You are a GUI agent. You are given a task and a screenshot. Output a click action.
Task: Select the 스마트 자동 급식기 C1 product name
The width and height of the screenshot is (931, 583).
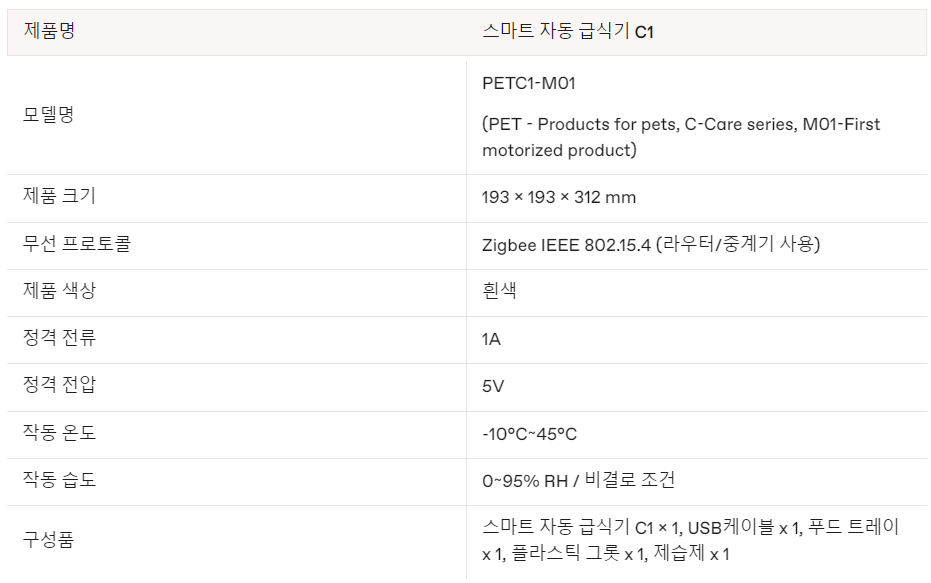click(567, 31)
